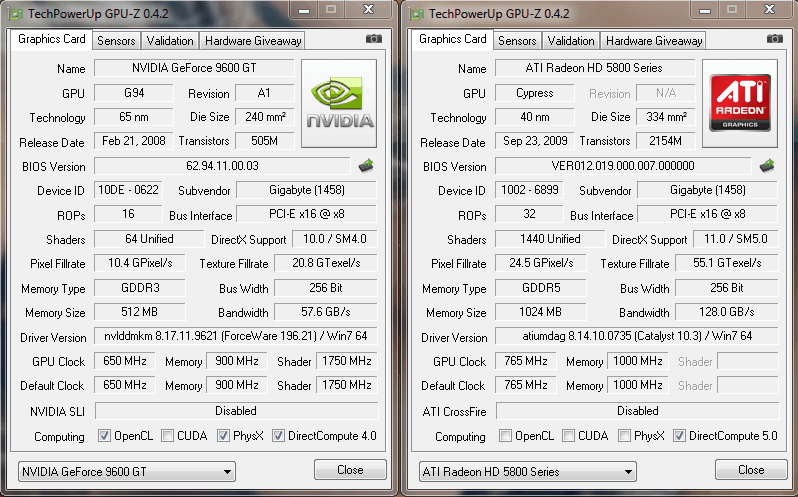Image resolution: width=798 pixels, height=497 pixels.
Task: Toggle PhysX checkbox in NVIDIA window
Action: [x=223, y=436]
